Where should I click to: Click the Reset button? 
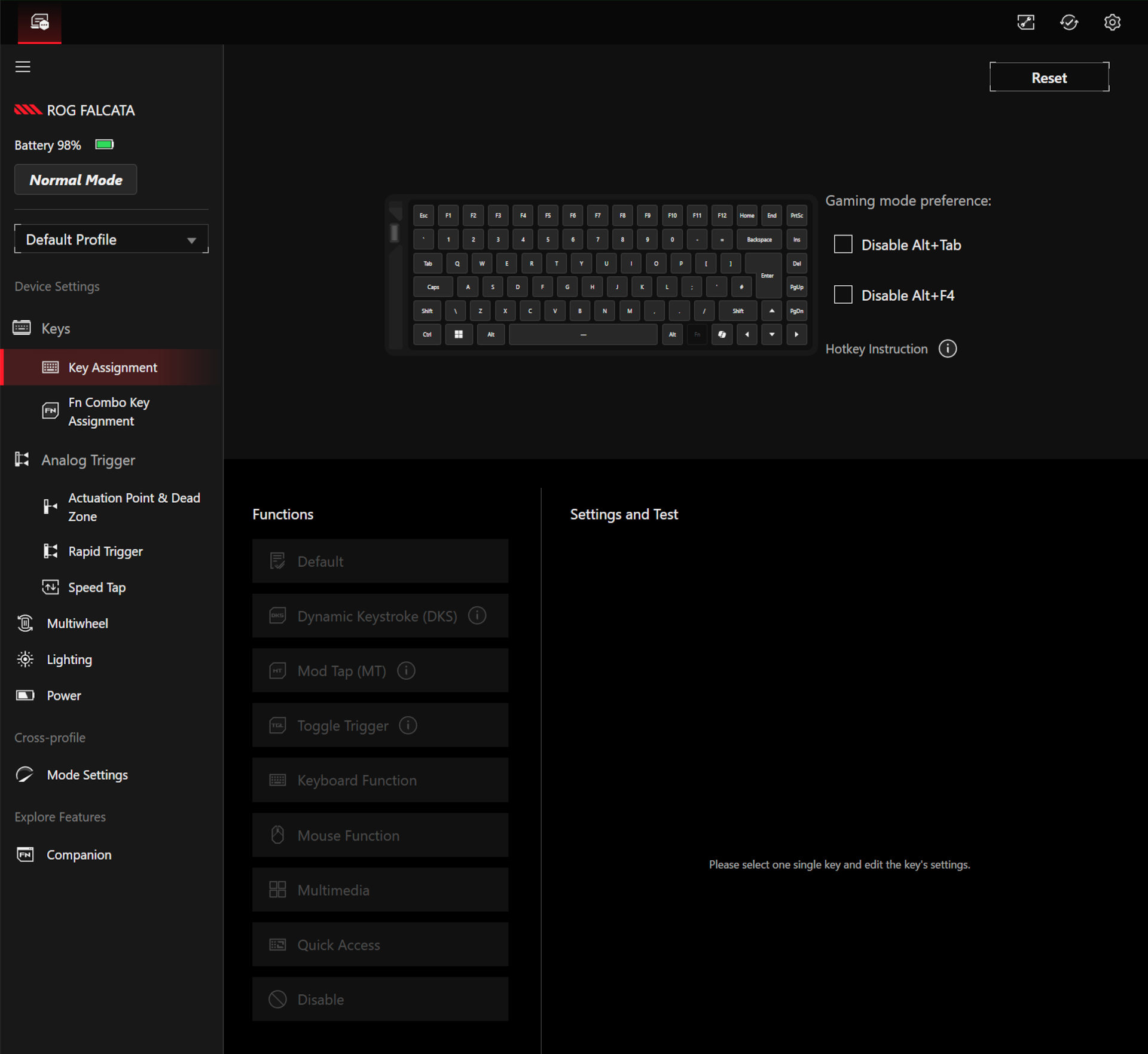(x=1049, y=77)
